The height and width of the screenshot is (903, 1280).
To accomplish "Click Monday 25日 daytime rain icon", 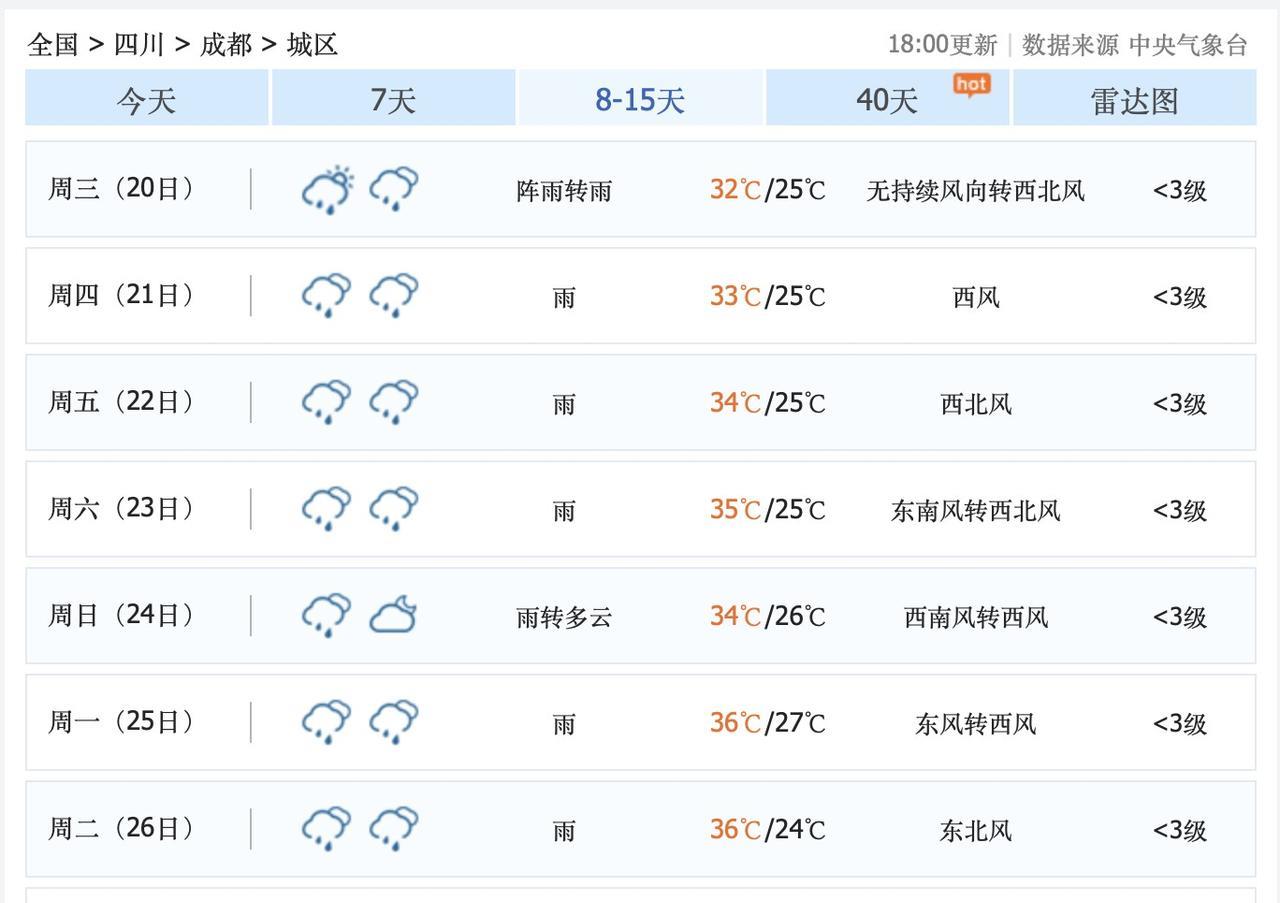I will [327, 722].
